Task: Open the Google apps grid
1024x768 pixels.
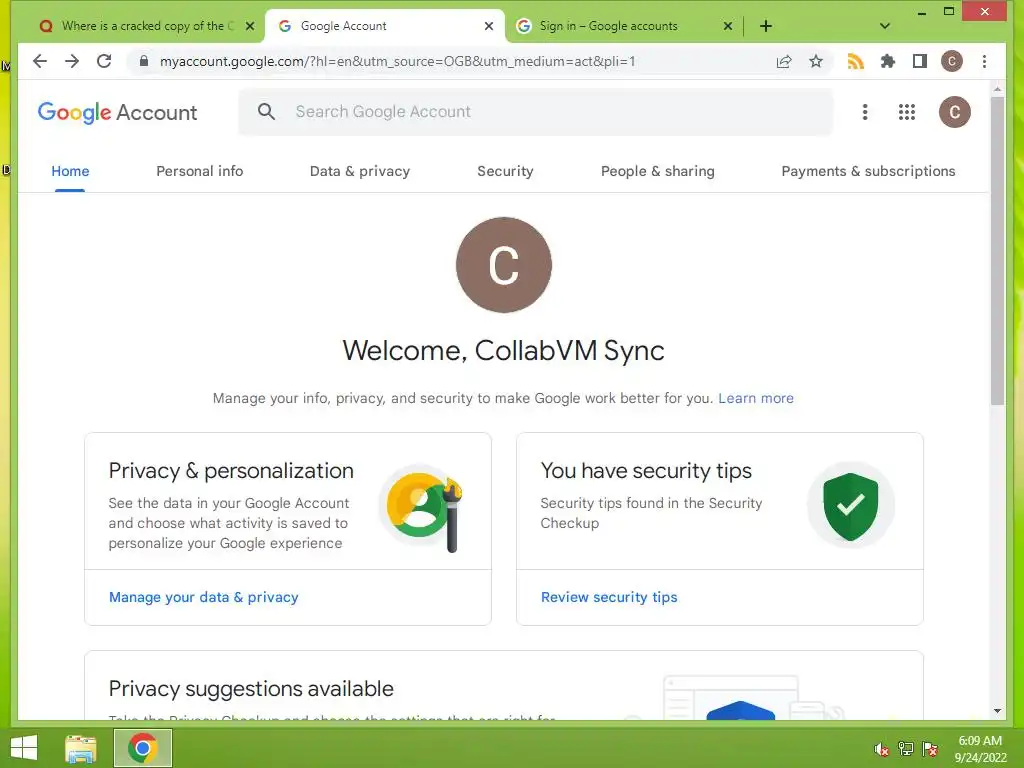Action: [x=907, y=112]
